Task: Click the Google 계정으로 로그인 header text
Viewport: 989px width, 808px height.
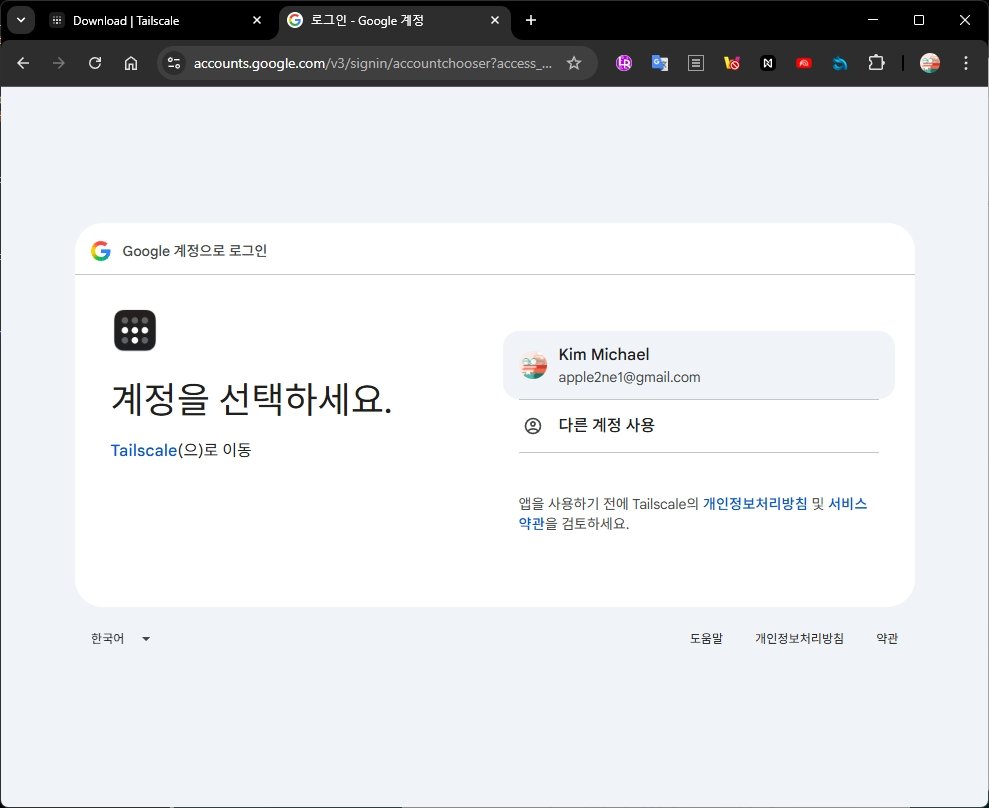Action: tap(194, 251)
